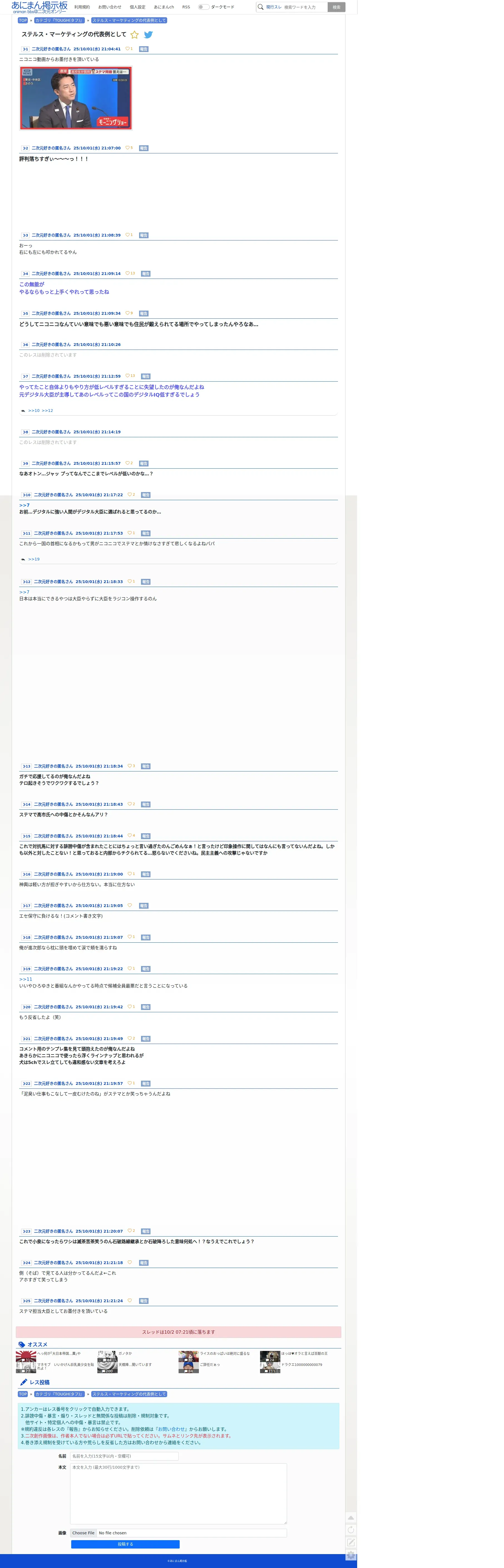Screen dimensions: 504x1568
Task: Share the thread via the Twitter bird icon
Action: [x=149, y=35]
